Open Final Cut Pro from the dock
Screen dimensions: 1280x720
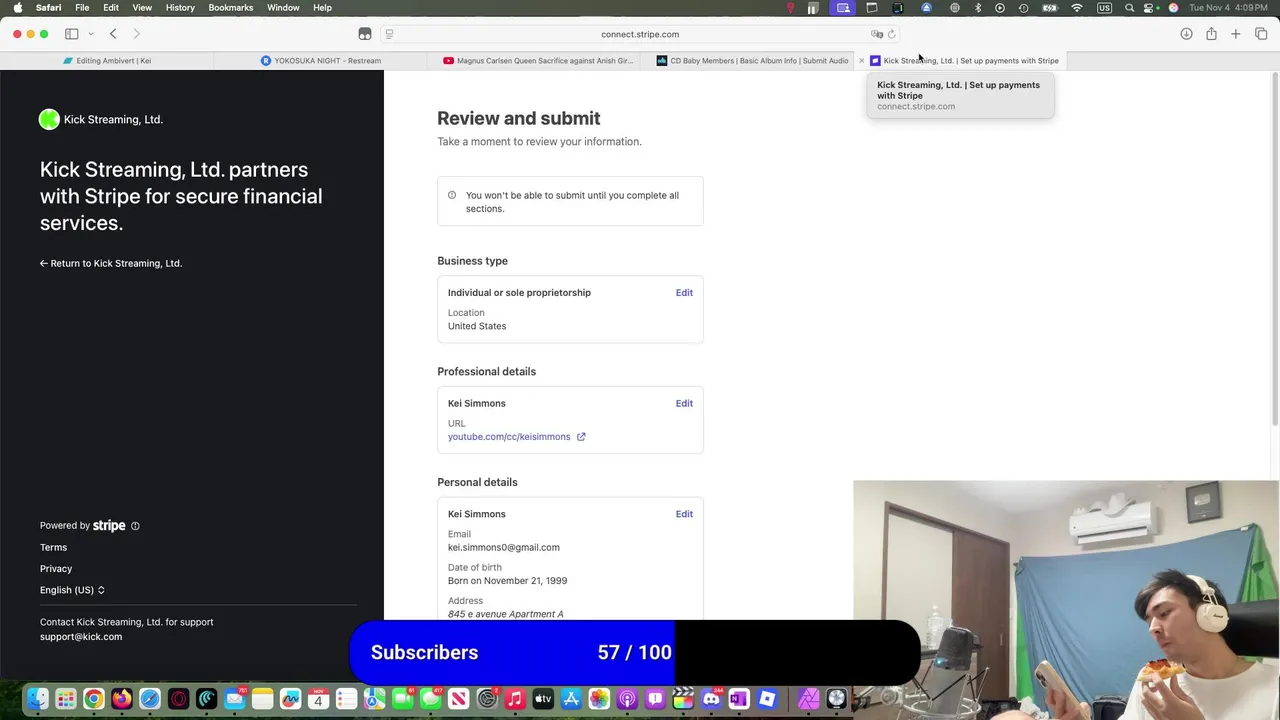(x=683, y=699)
